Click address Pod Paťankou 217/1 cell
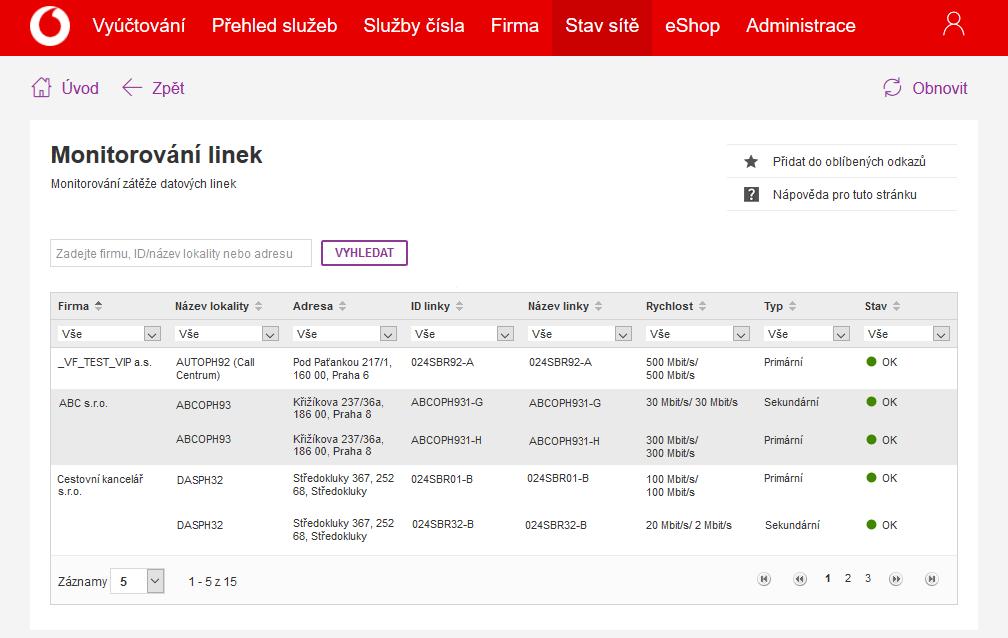Viewport: 1008px width, 638px height. [x=342, y=369]
